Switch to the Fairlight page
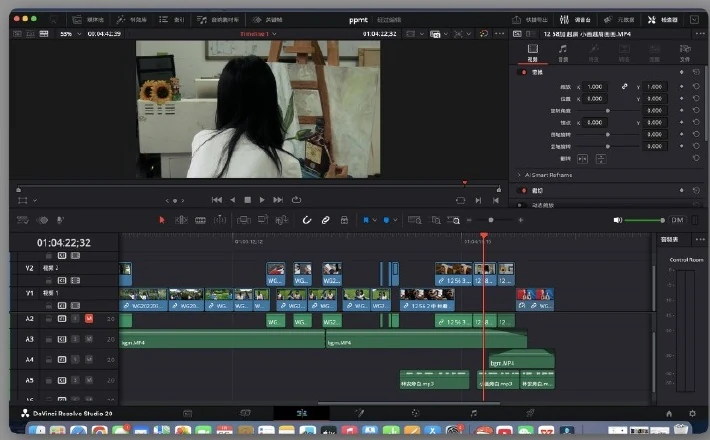 [473, 413]
